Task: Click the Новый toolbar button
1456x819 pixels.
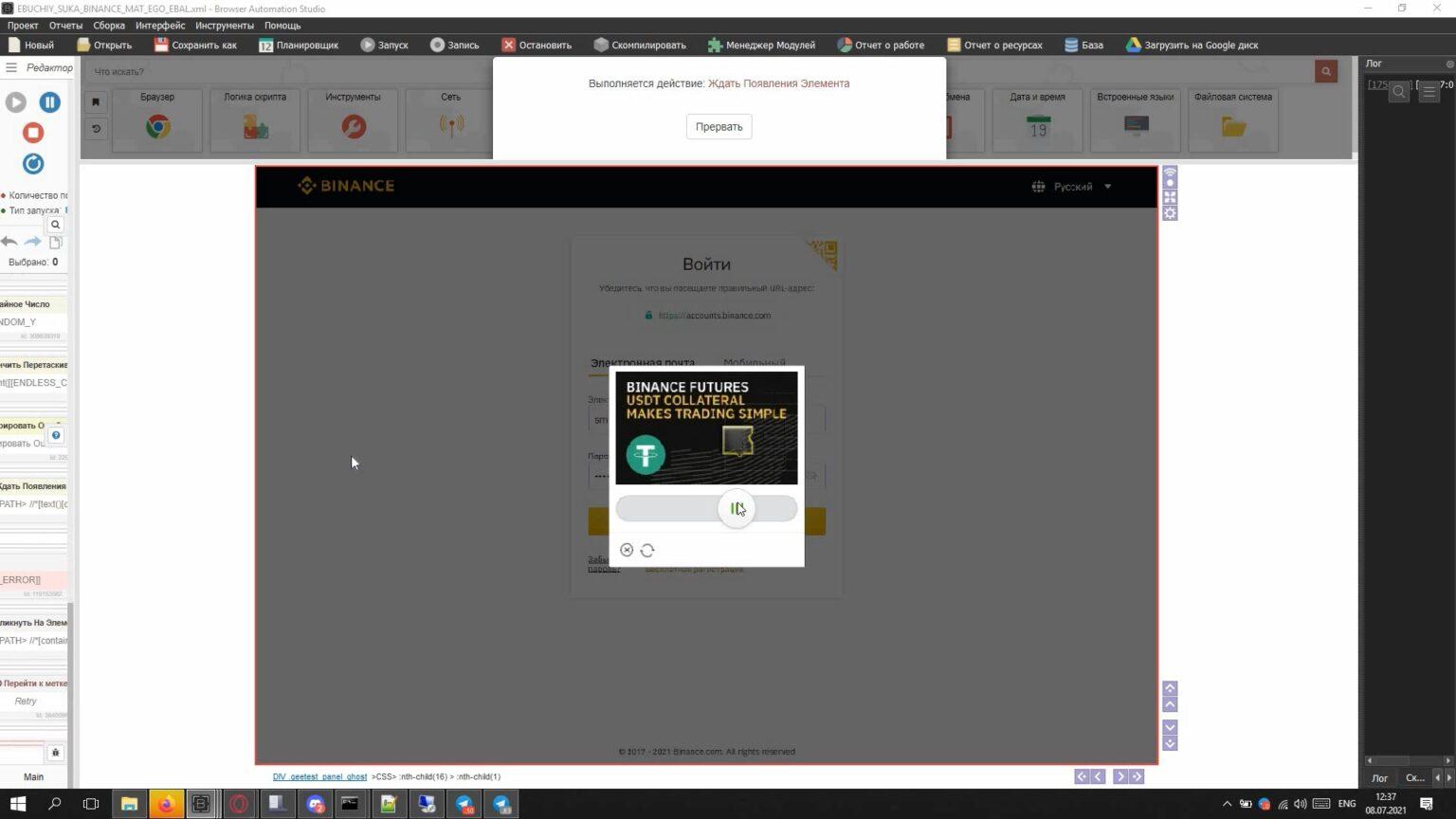Action: pyautogui.click(x=30, y=45)
